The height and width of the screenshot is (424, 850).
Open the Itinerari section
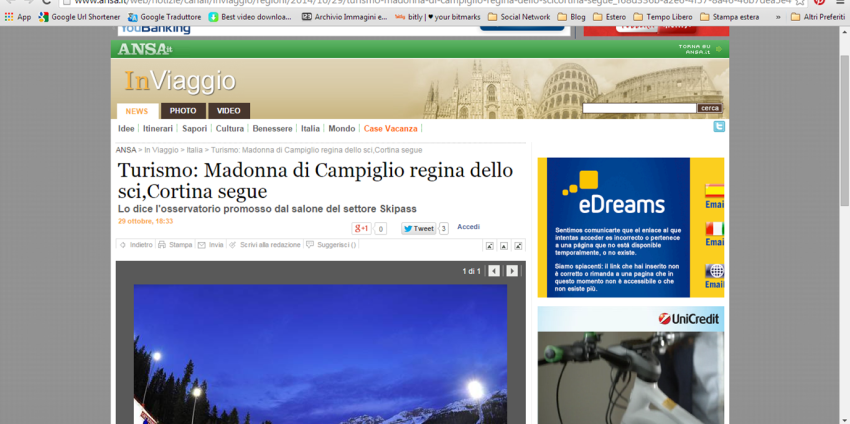(x=158, y=129)
